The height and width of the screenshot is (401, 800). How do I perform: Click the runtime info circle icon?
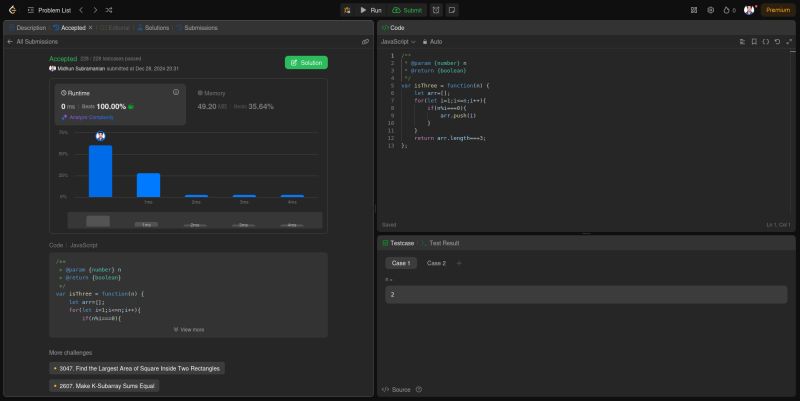coord(176,92)
